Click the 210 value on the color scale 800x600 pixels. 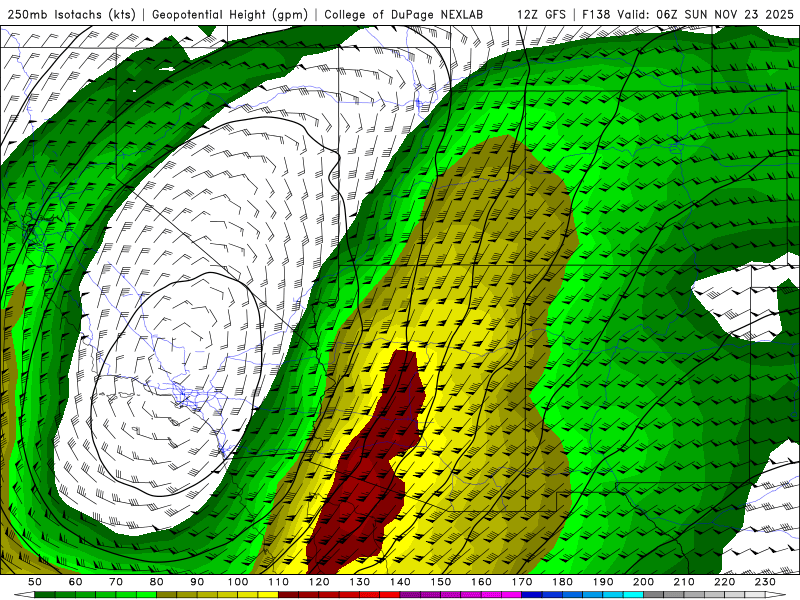(x=684, y=582)
